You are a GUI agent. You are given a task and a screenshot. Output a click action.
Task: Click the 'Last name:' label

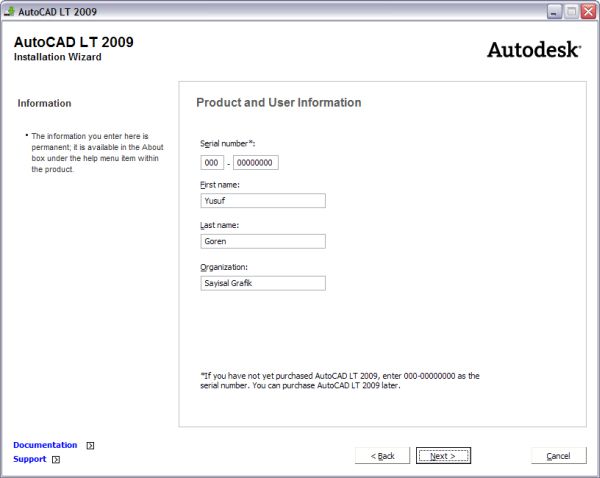tap(220, 225)
